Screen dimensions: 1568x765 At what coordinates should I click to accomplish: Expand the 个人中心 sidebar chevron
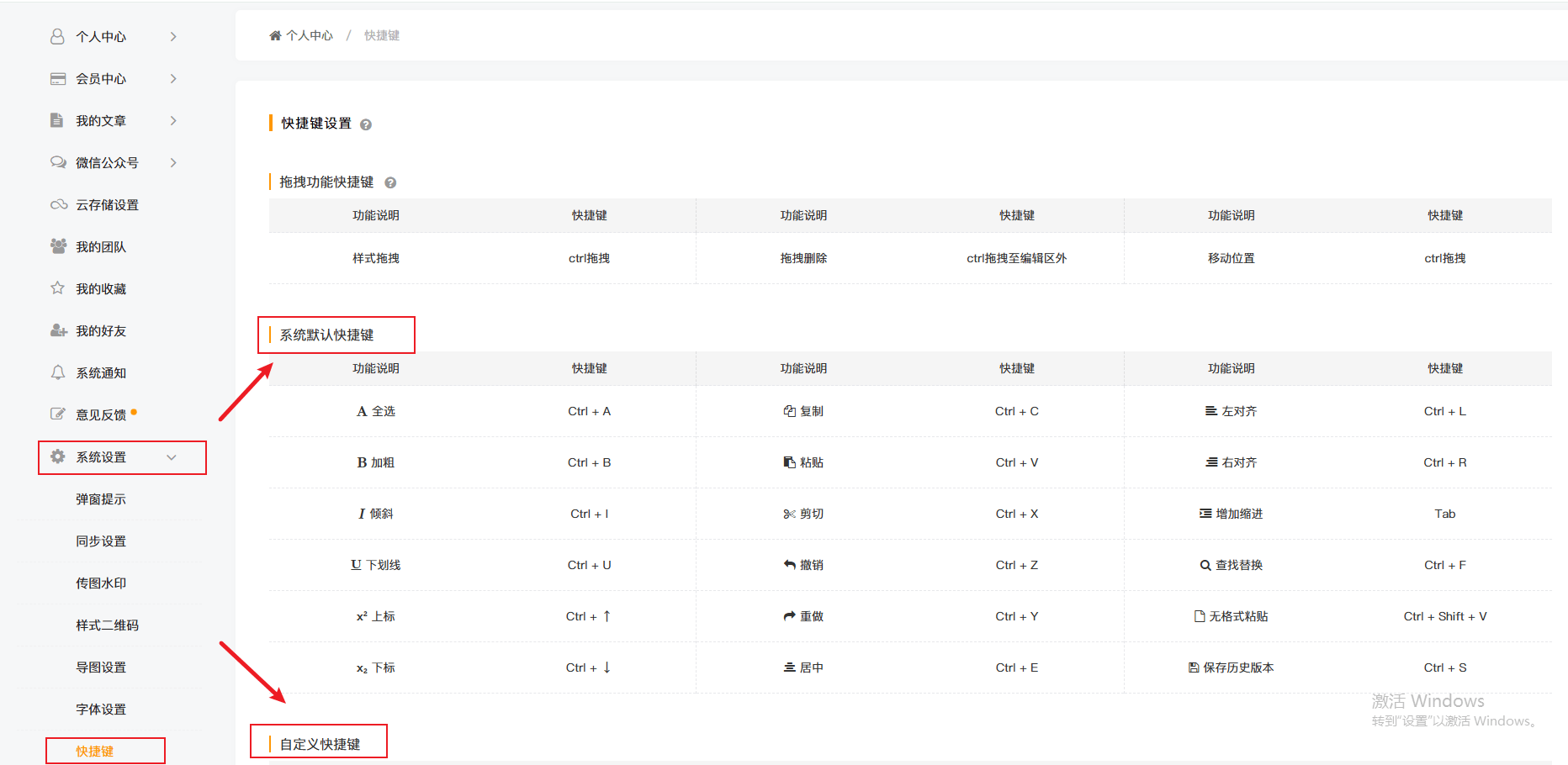pos(173,36)
